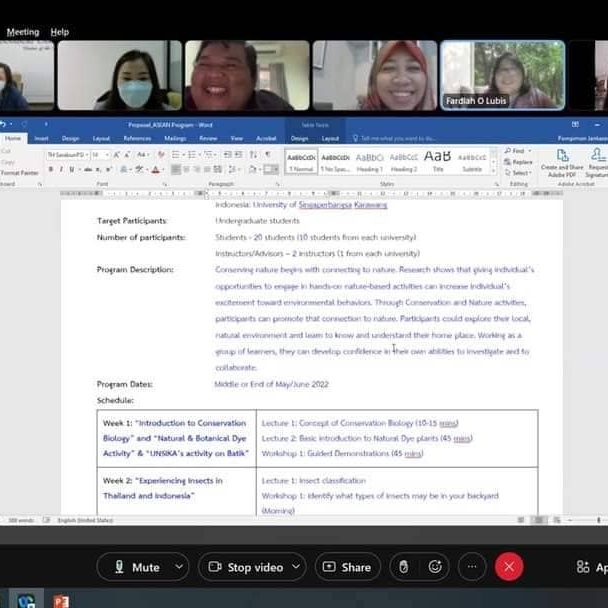Select Fardiah O Lubis video thumbnail
Viewport: 608px width, 608px height.
502,75
